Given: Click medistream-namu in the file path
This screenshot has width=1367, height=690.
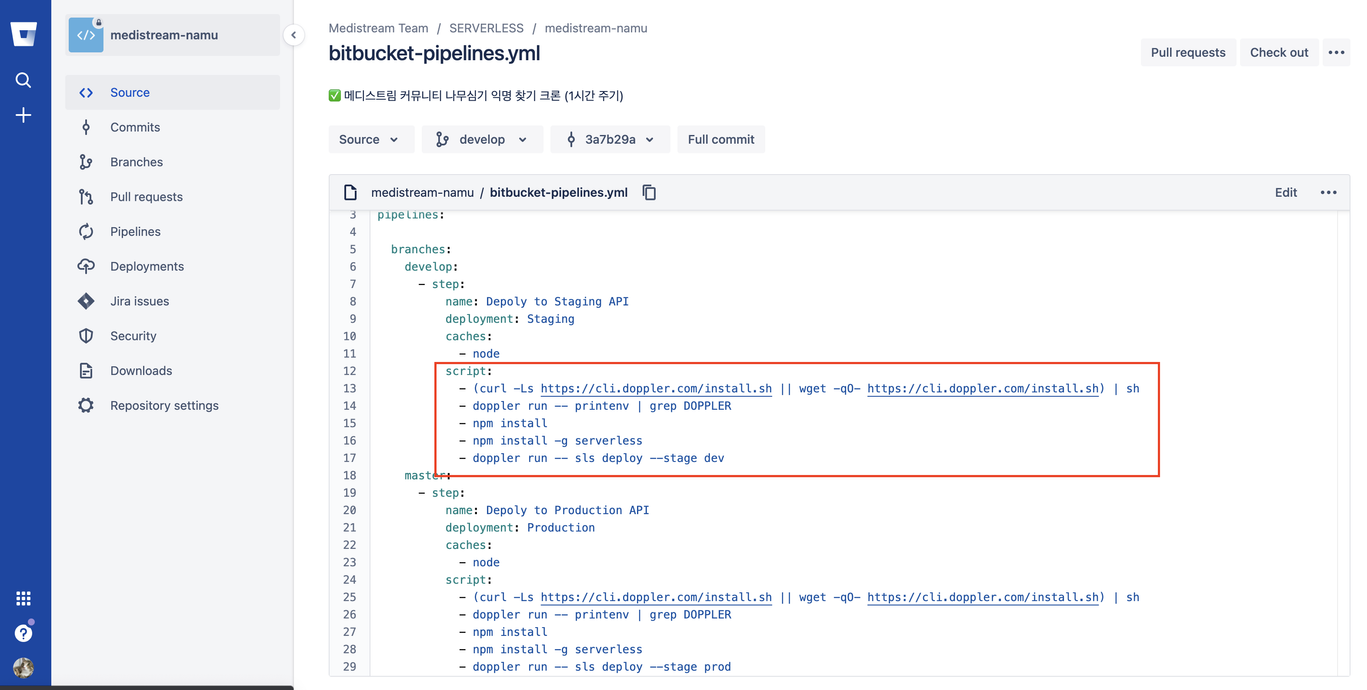Looking at the screenshot, I should pos(422,192).
